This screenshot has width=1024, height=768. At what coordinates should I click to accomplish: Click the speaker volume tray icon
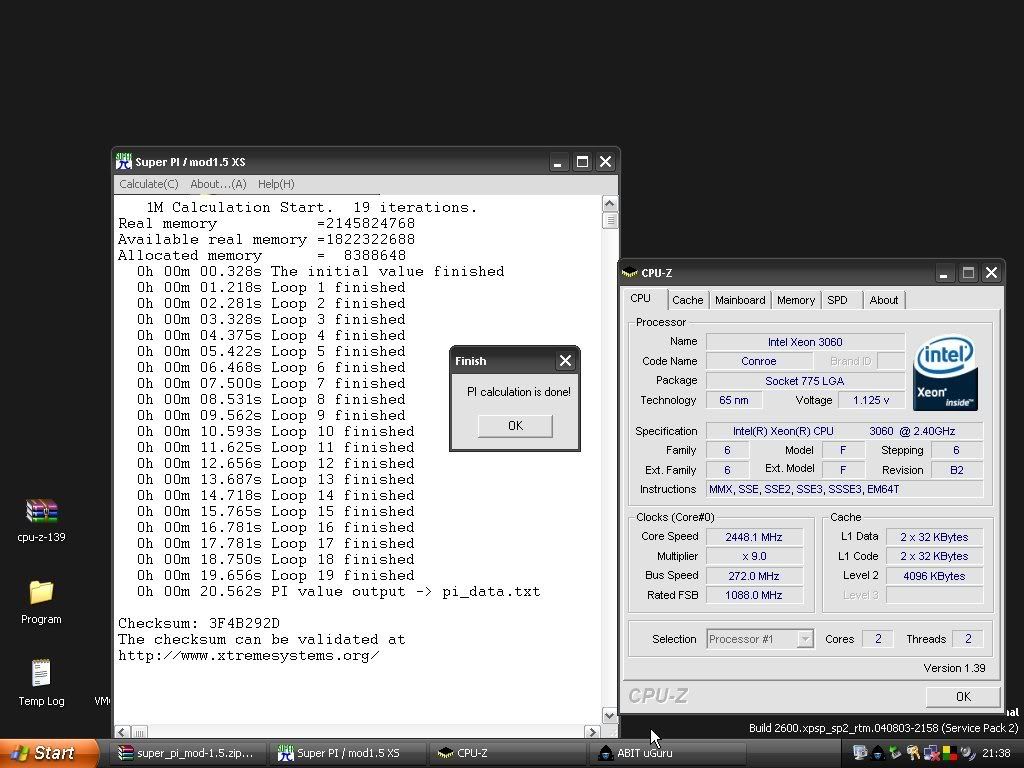[967, 753]
